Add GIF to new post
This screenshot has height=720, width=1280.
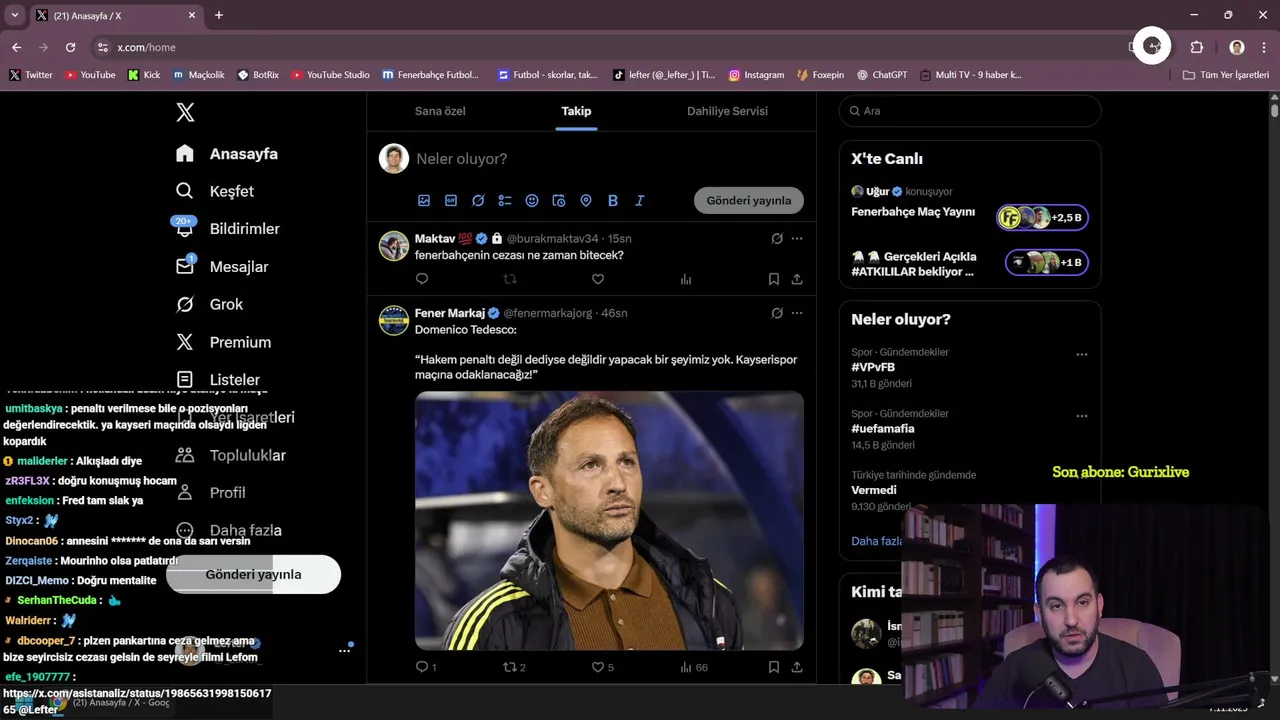point(451,200)
